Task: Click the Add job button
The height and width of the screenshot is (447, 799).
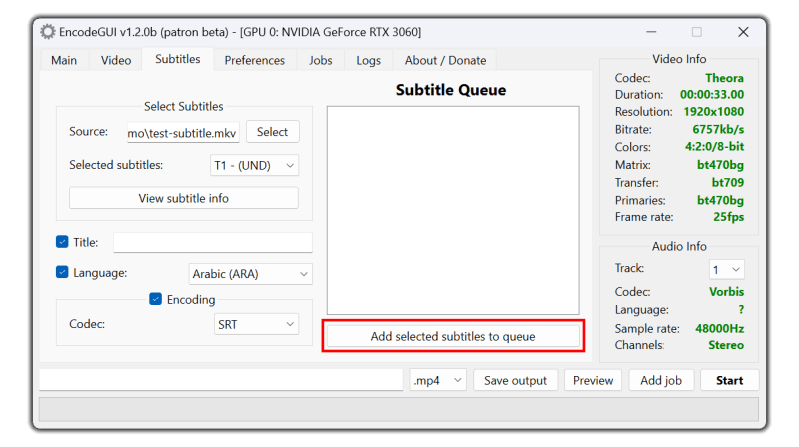Action: [x=661, y=380]
